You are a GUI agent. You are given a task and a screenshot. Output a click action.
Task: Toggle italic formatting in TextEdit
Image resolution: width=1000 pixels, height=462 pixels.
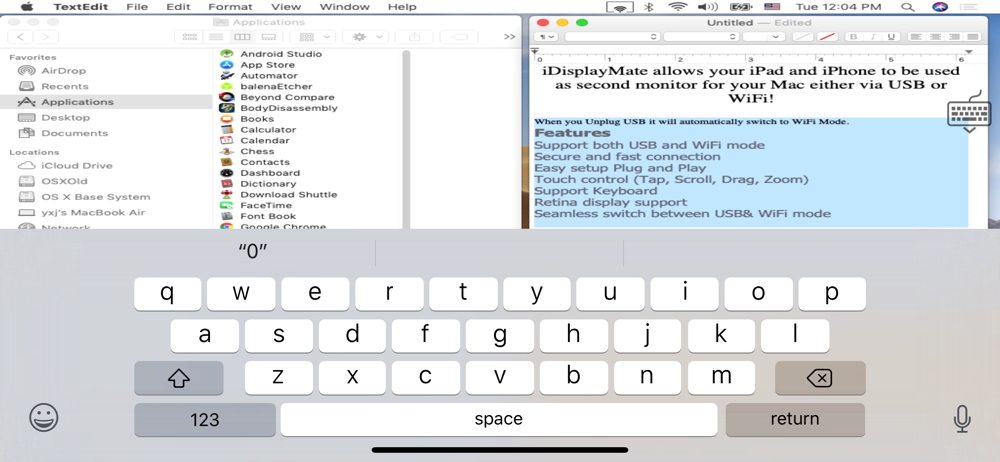pyautogui.click(x=872, y=37)
